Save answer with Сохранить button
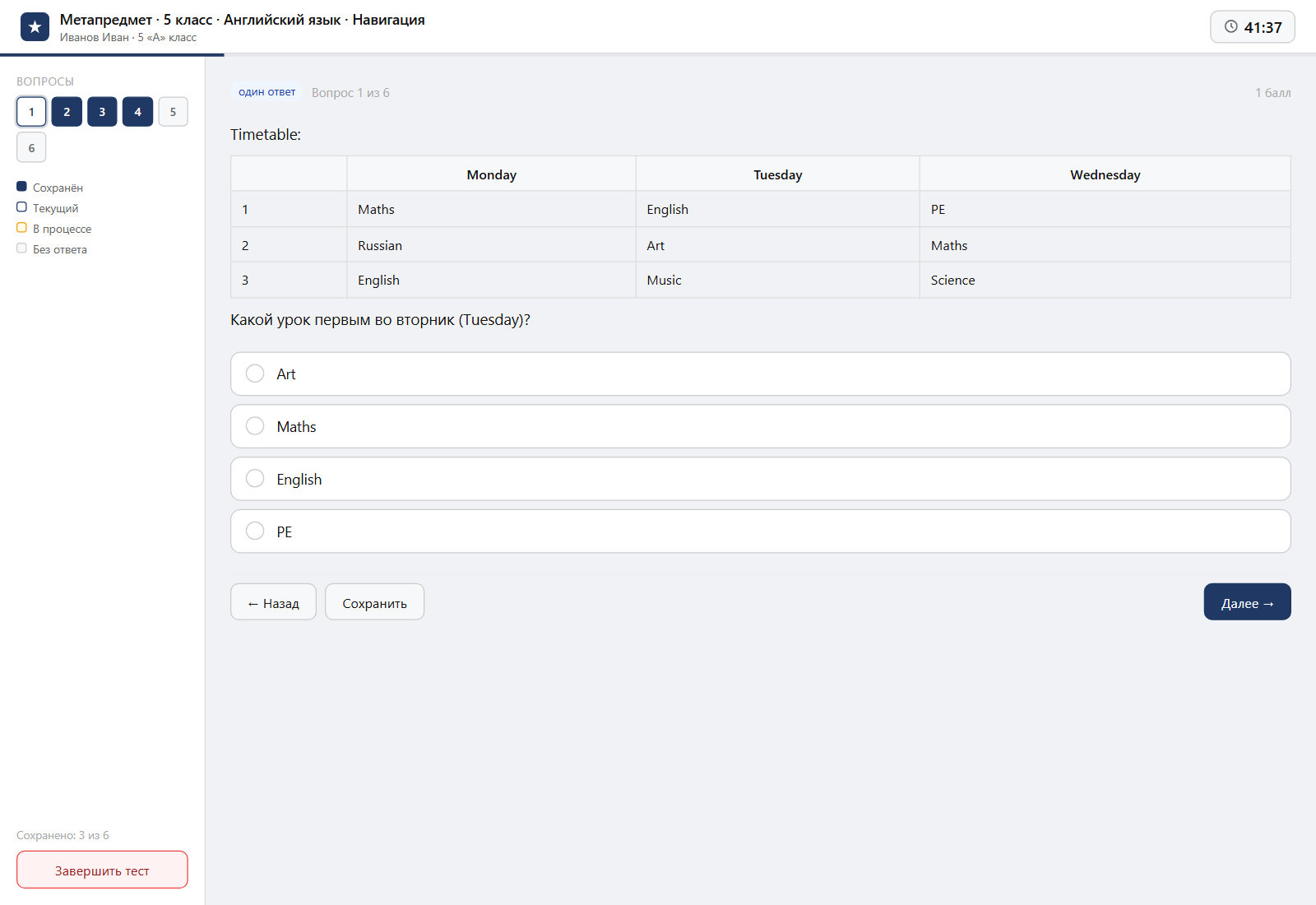The width and height of the screenshot is (1316, 905). (374, 602)
